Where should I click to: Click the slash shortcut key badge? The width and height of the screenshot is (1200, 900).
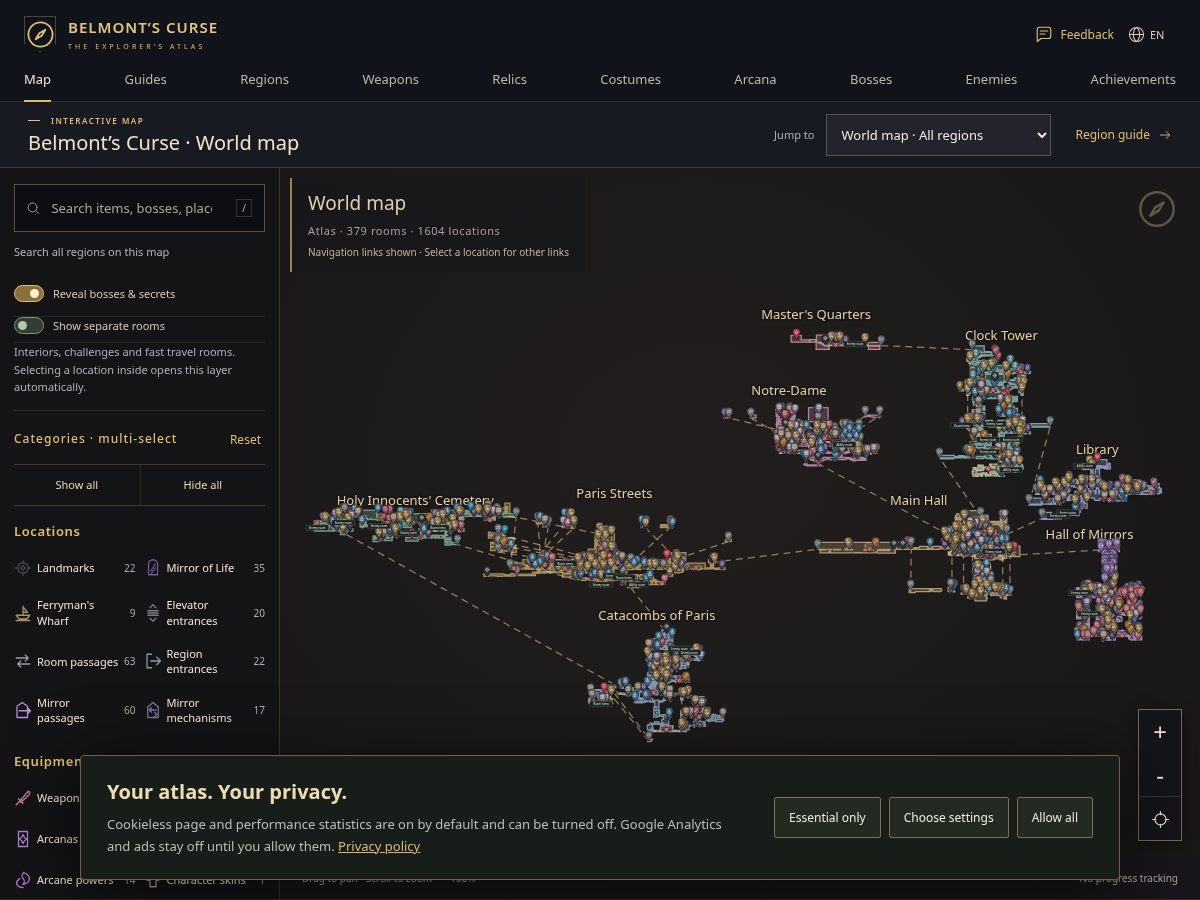pyautogui.click(x=244, y=208)
